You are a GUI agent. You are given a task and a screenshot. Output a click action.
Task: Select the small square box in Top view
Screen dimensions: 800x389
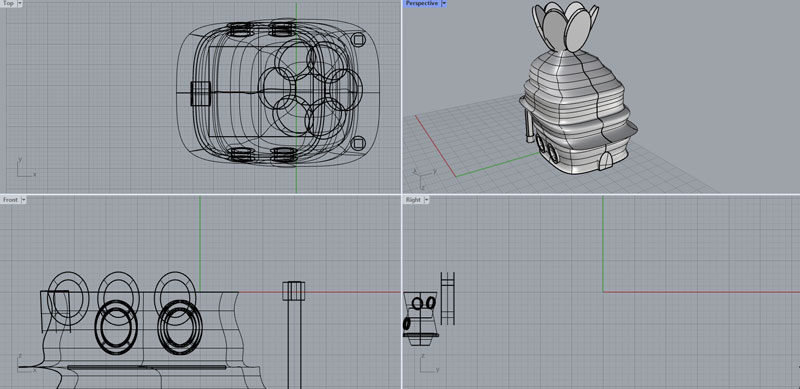(200, 93)
